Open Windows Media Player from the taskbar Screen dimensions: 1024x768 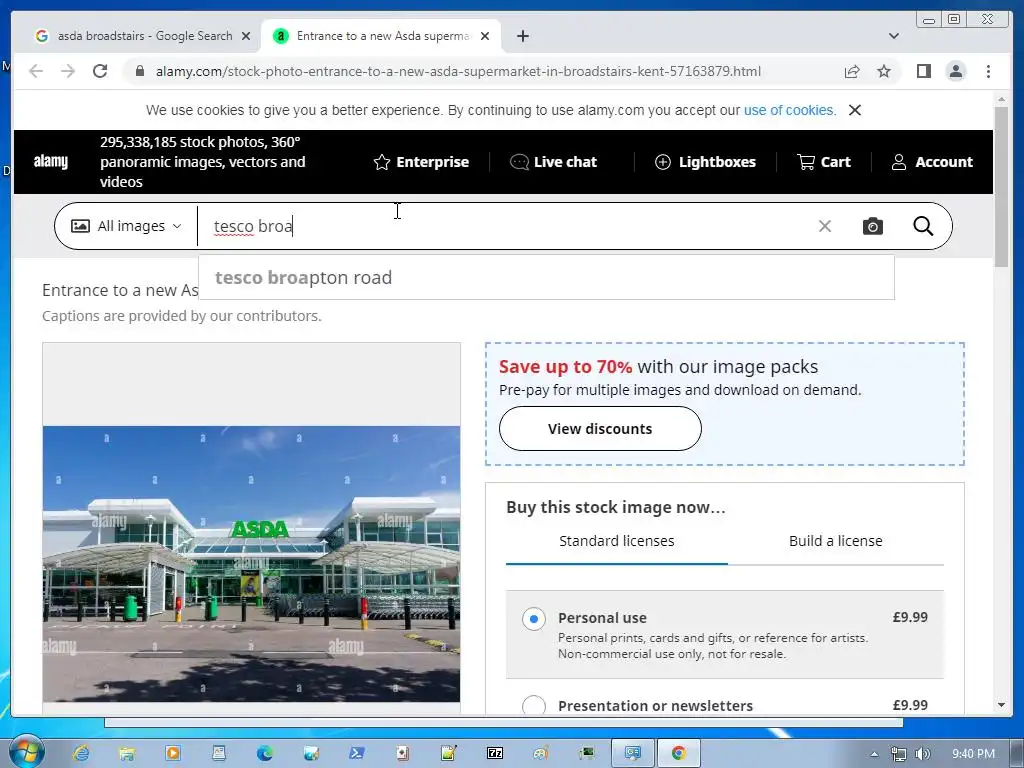coord(173,753)
